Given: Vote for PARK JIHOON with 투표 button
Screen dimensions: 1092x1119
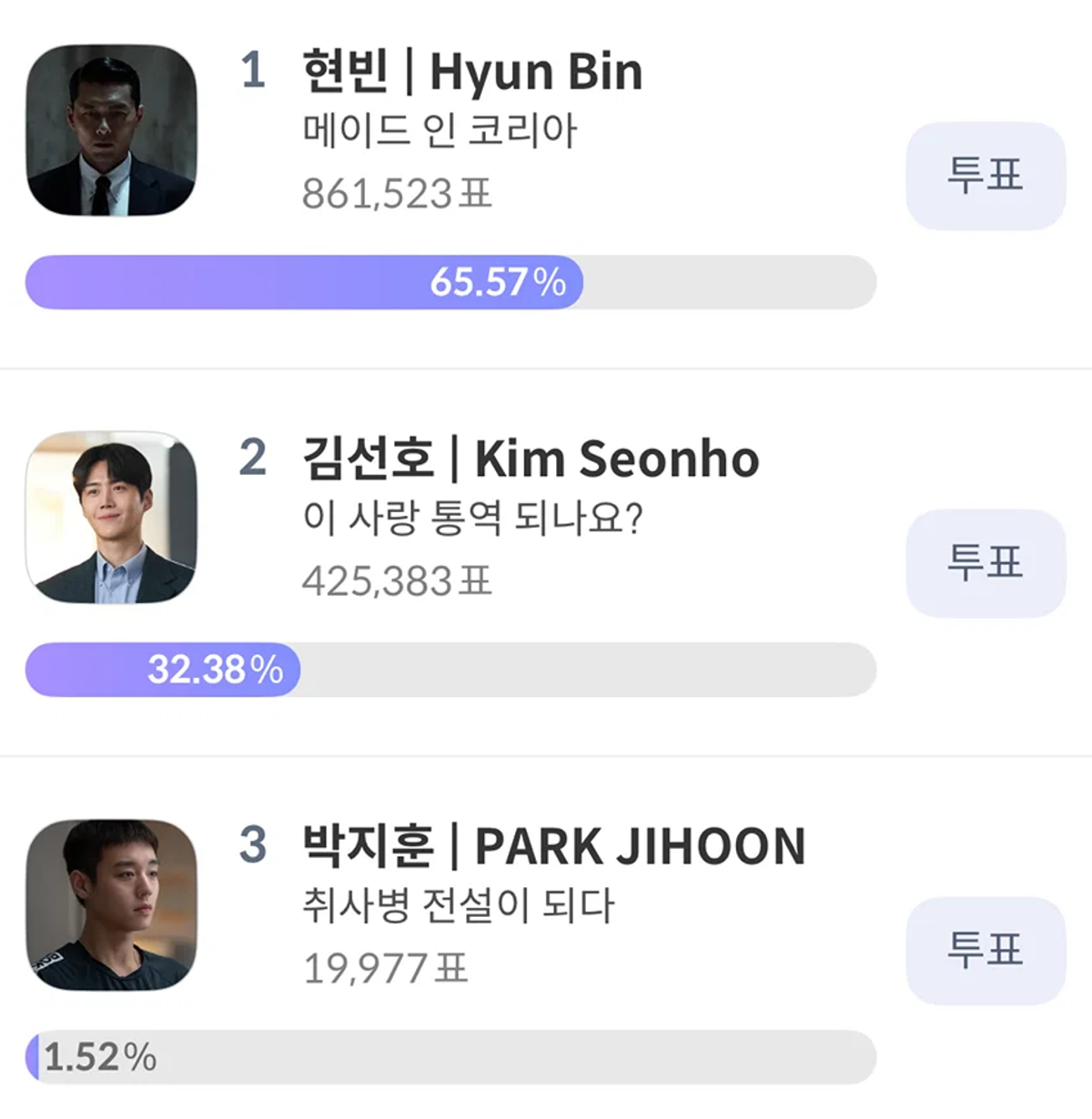Looking at the screenshot, I should (x=986, y=951).
